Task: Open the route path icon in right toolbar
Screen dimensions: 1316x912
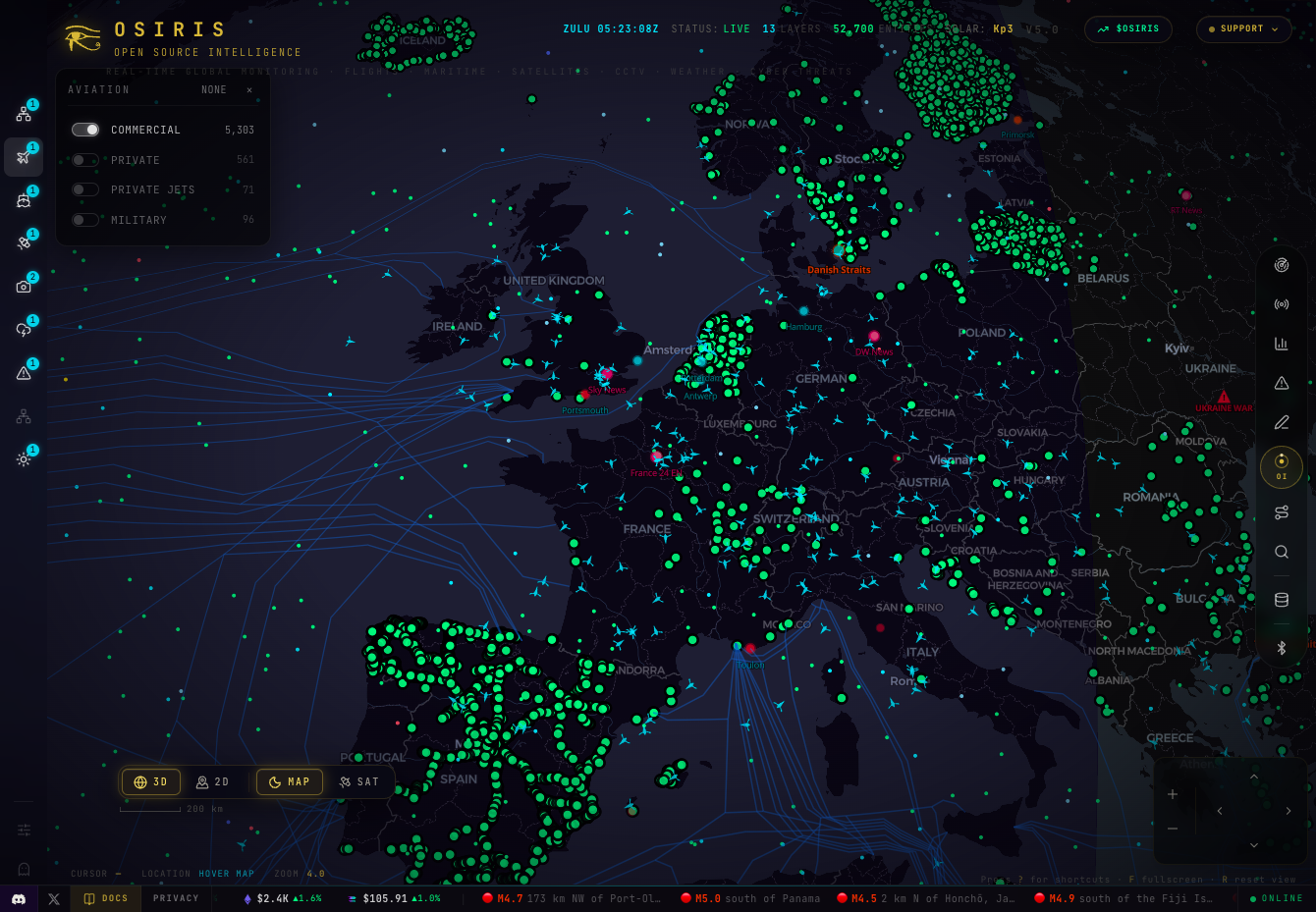Action: [x=1282, y=512]
